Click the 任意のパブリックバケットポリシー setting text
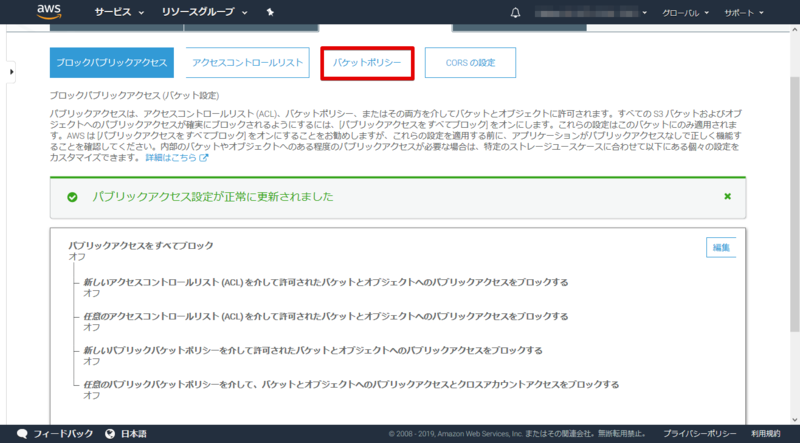This screenshot has width=800, height=443. click(x=351, y=384)
